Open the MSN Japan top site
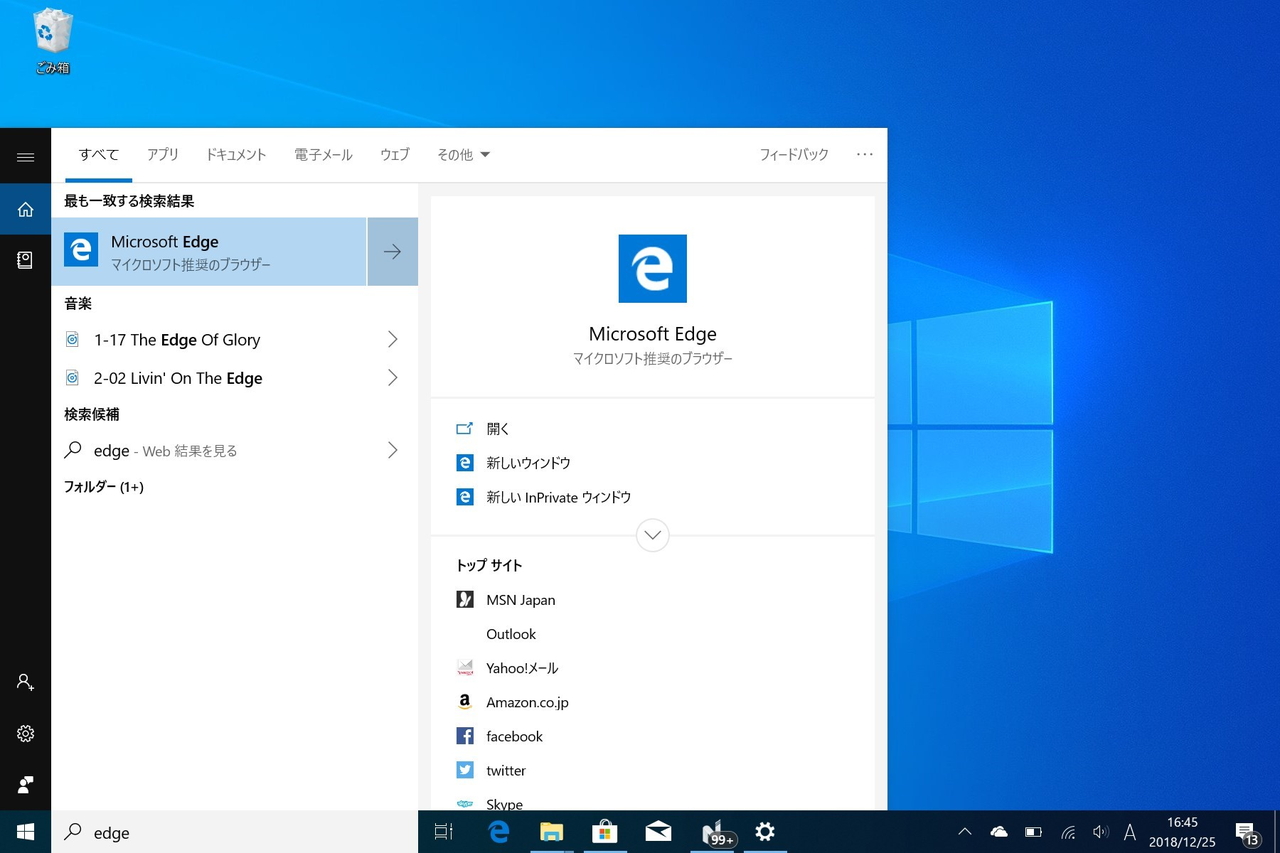This screenshot has width=1280, height=853. point(520,600)
